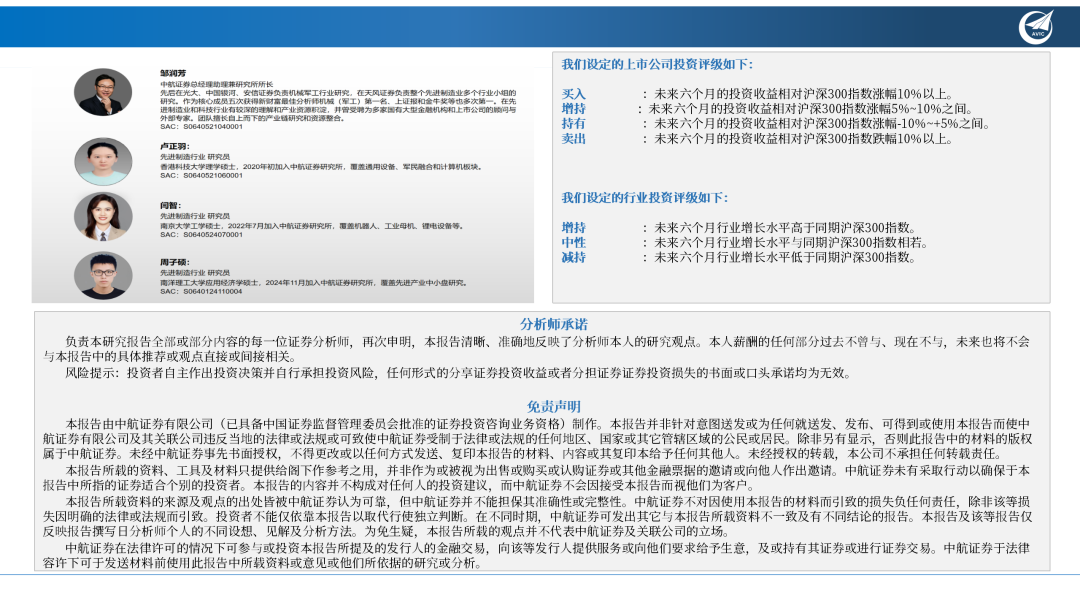Click the paragraph beginning 中航证券在法律许可的情况下

pos(537,556)
